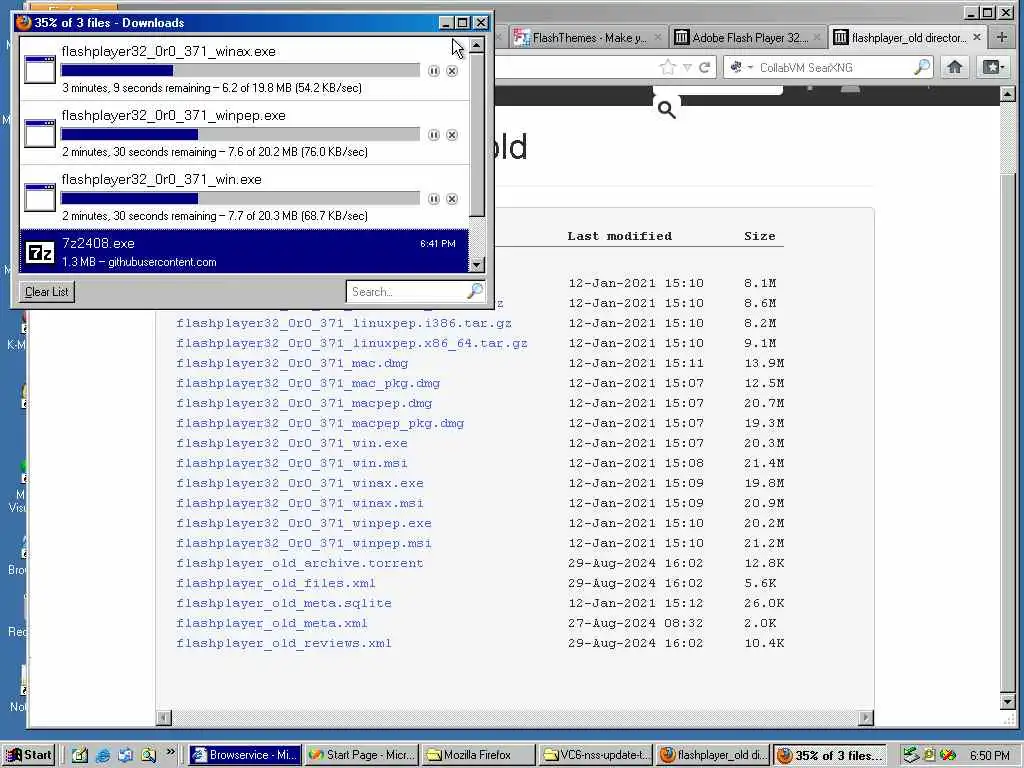Open a new browser tab
Screen dimensions: 1024x768
point(1002,38)
